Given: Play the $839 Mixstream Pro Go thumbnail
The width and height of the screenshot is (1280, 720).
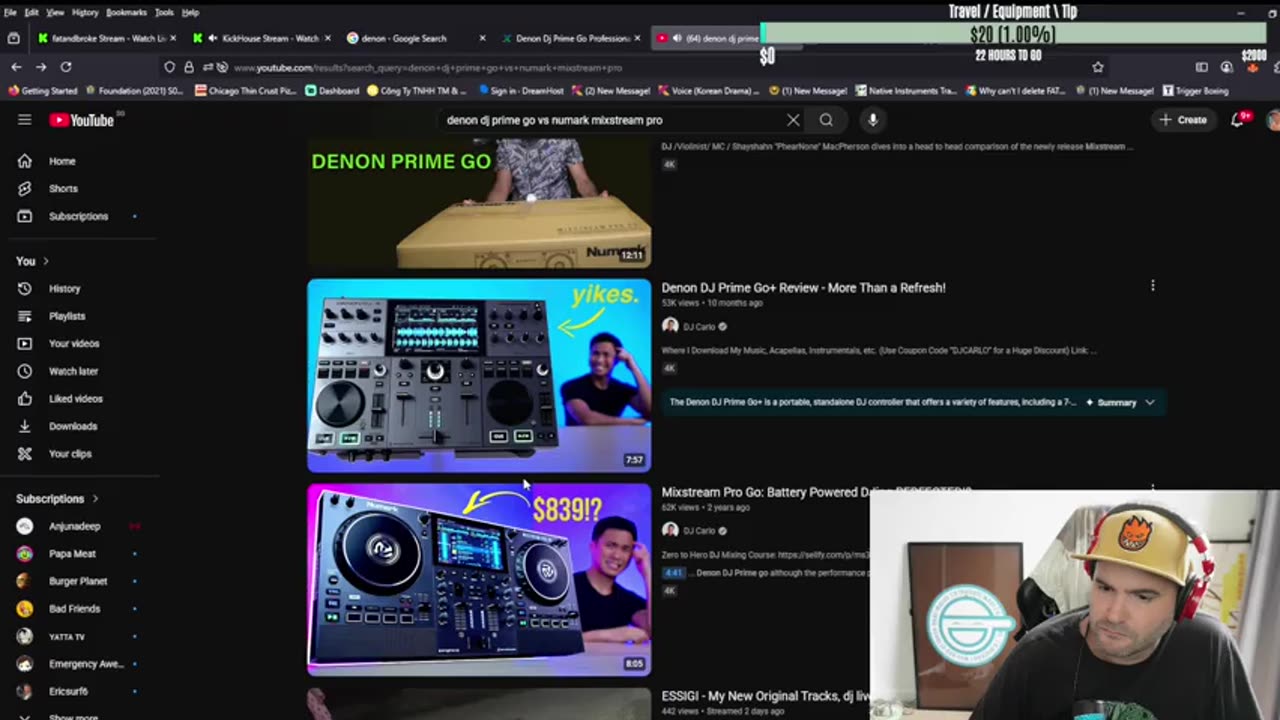Looking at the screenshot, I should [x=479, y=580].
